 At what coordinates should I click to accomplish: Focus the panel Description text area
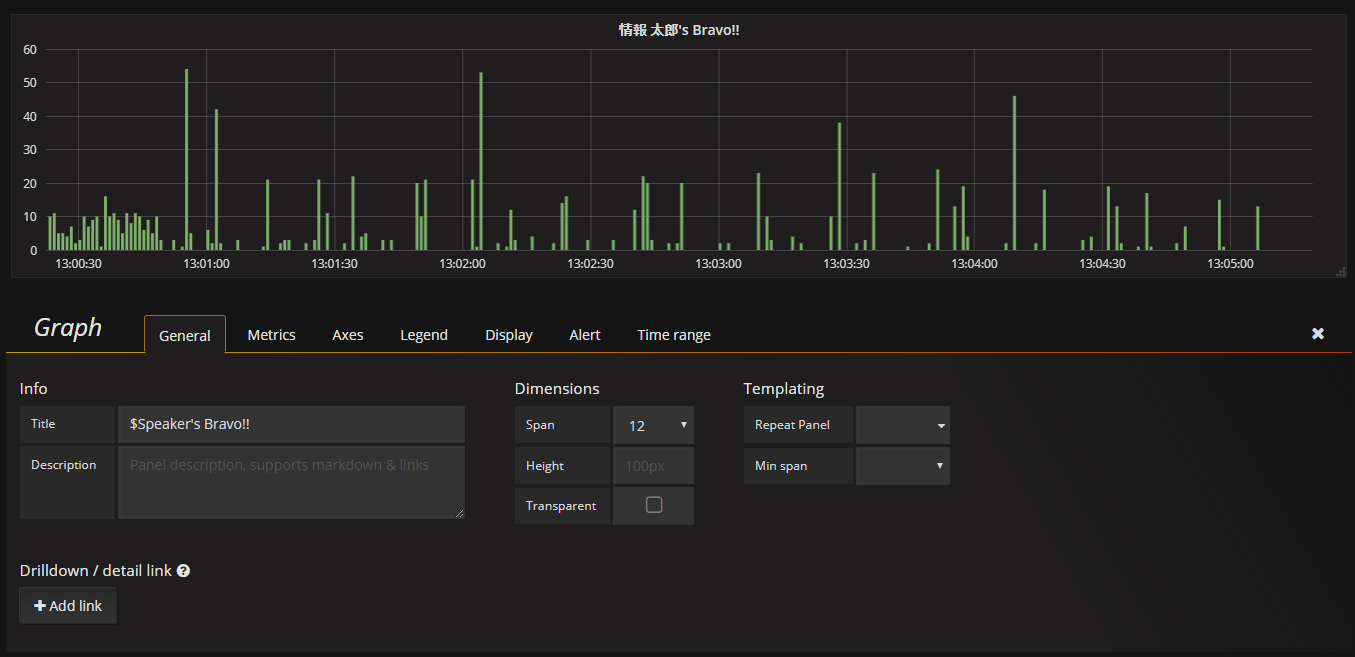pyautogui.click(x=291, y=482)
